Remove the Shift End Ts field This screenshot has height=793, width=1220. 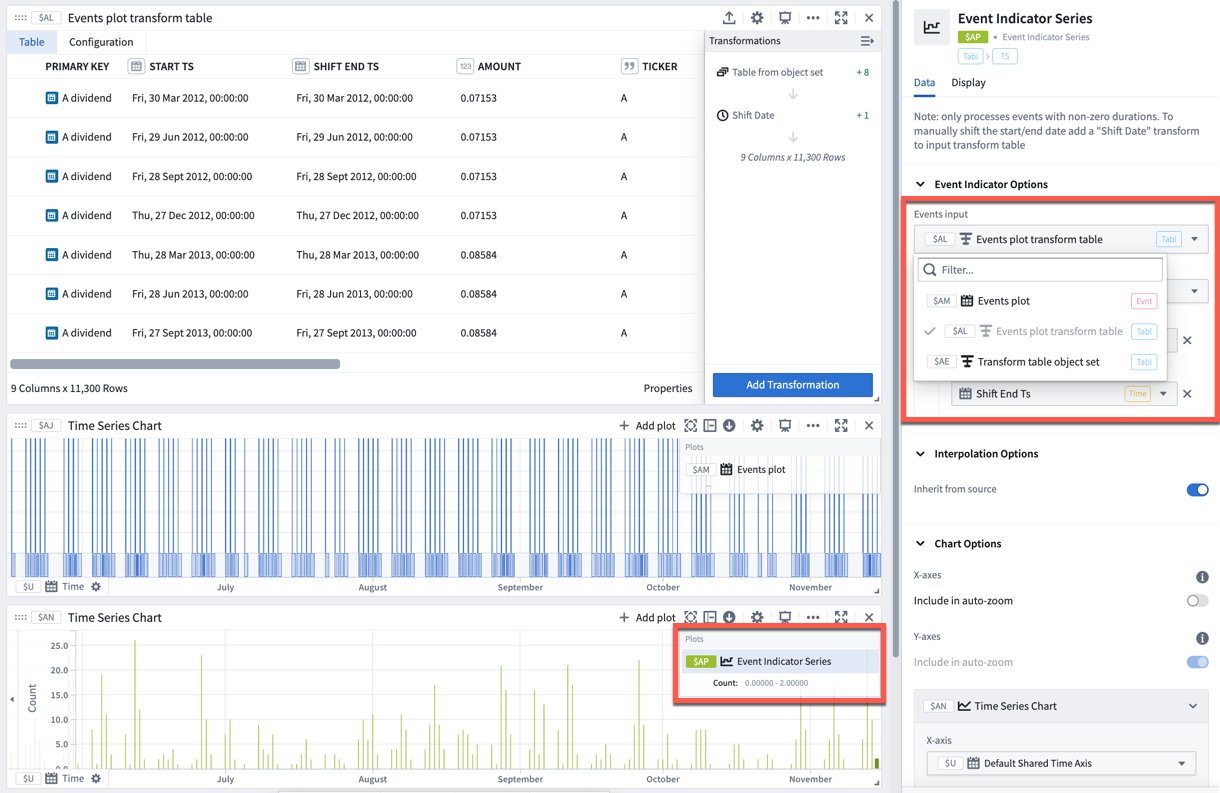tap(1187, 394)
